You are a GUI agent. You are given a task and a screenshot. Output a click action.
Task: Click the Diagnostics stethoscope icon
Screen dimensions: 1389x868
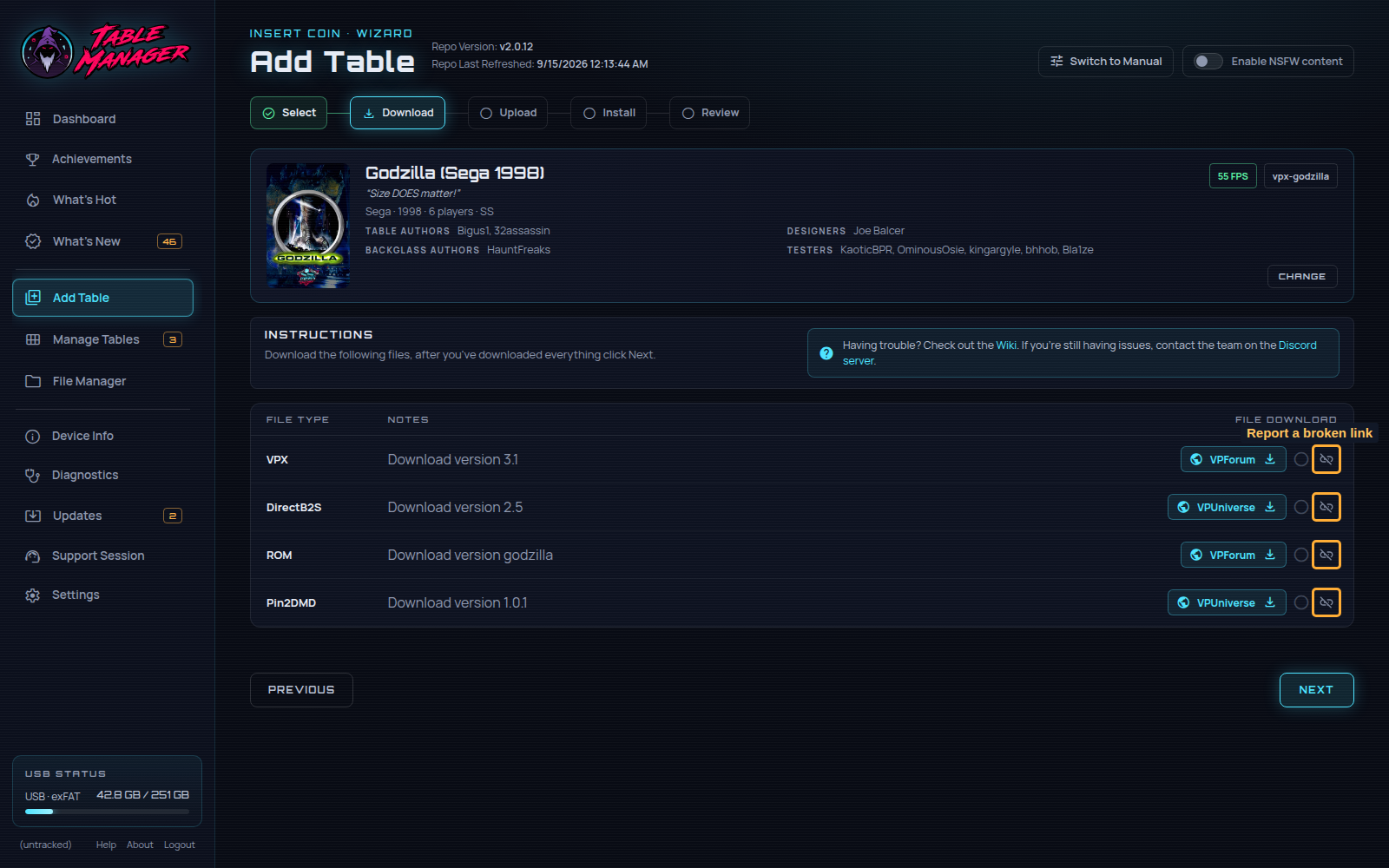click(x=33, y=476)
